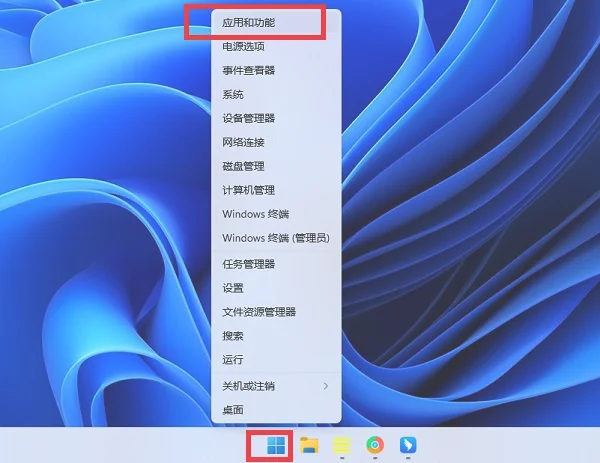The image size is (600, 463).
Task: Launch Windows 终端 from the menu
Action: pos(276,214)
